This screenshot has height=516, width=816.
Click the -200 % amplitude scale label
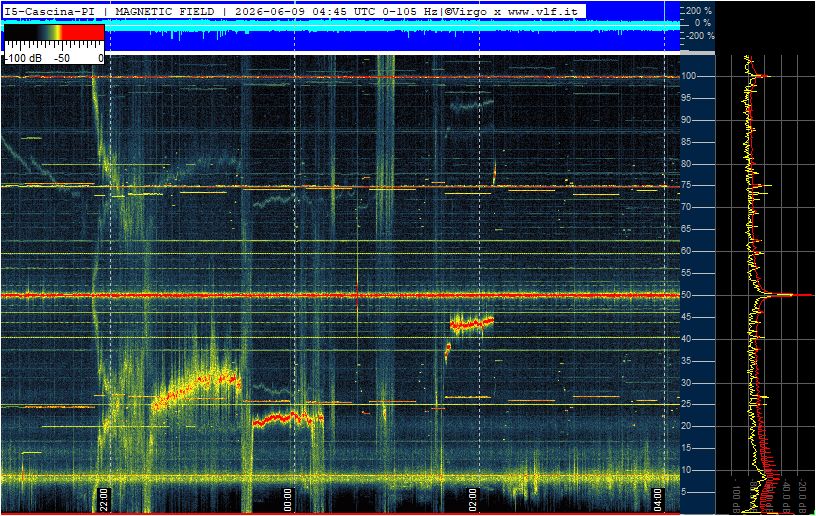(699, 36)
